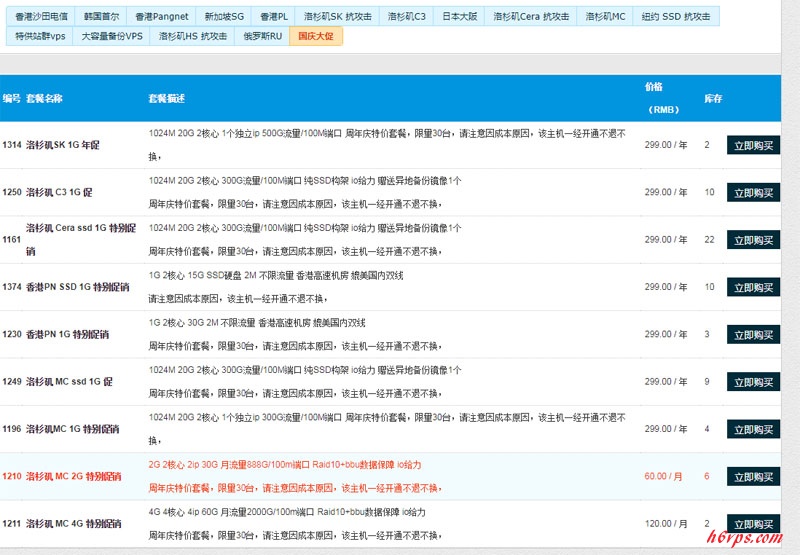
Task: Click the 套餐名称 column header
Action: coord(44,98)
